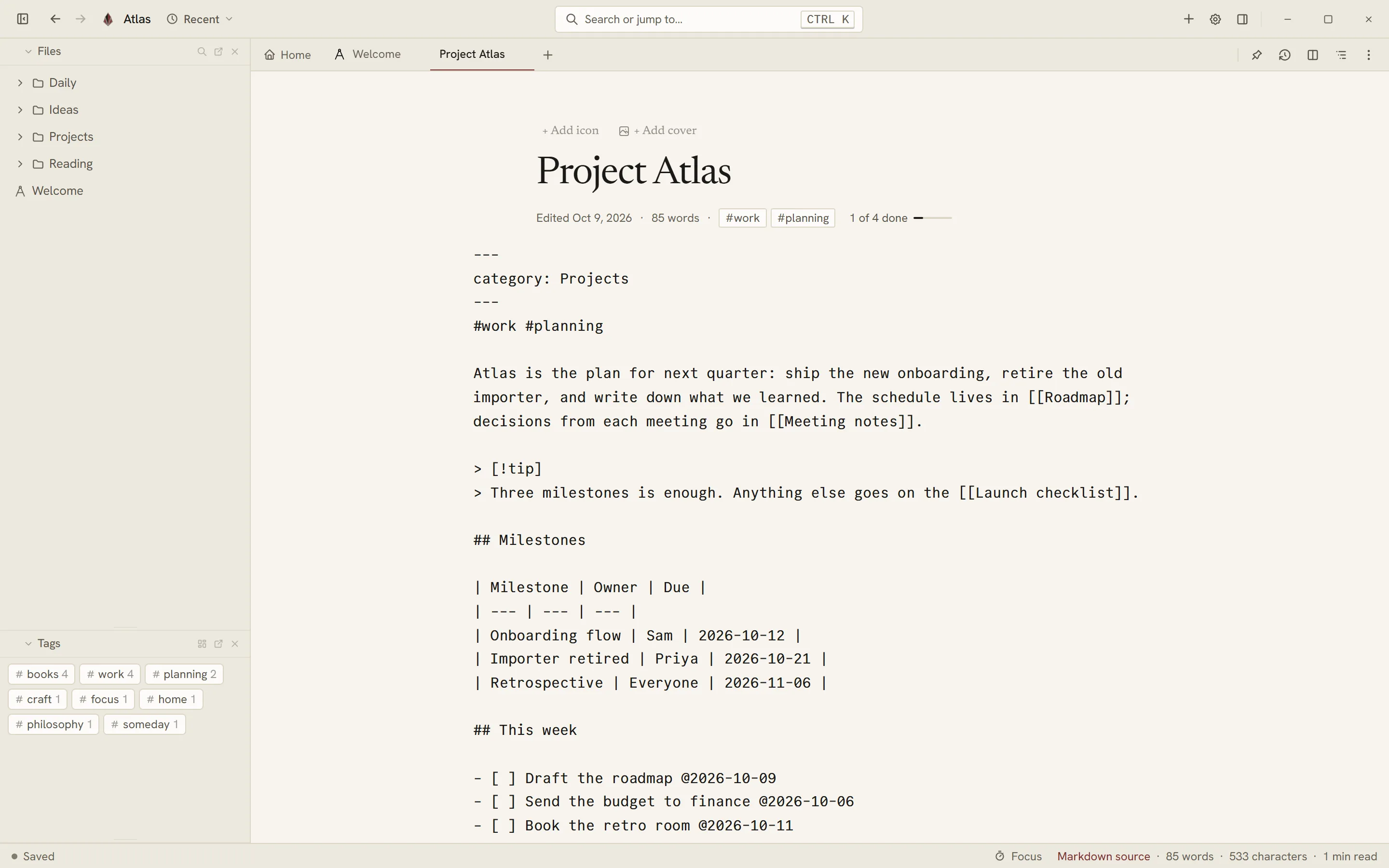Expand the Daily folder
The height and width of the screenshot is (868, 1389).
pos(20,82)
